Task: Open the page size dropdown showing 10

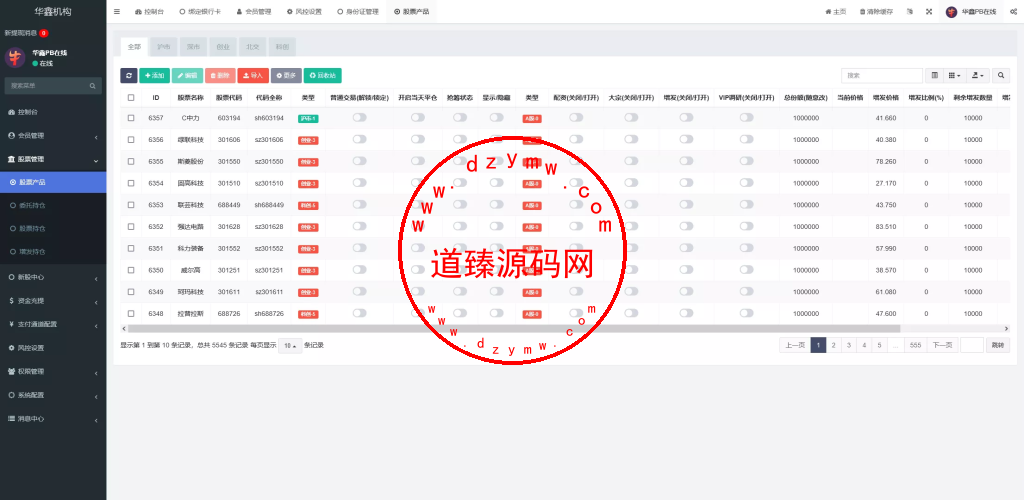Action: click(290, 345)
